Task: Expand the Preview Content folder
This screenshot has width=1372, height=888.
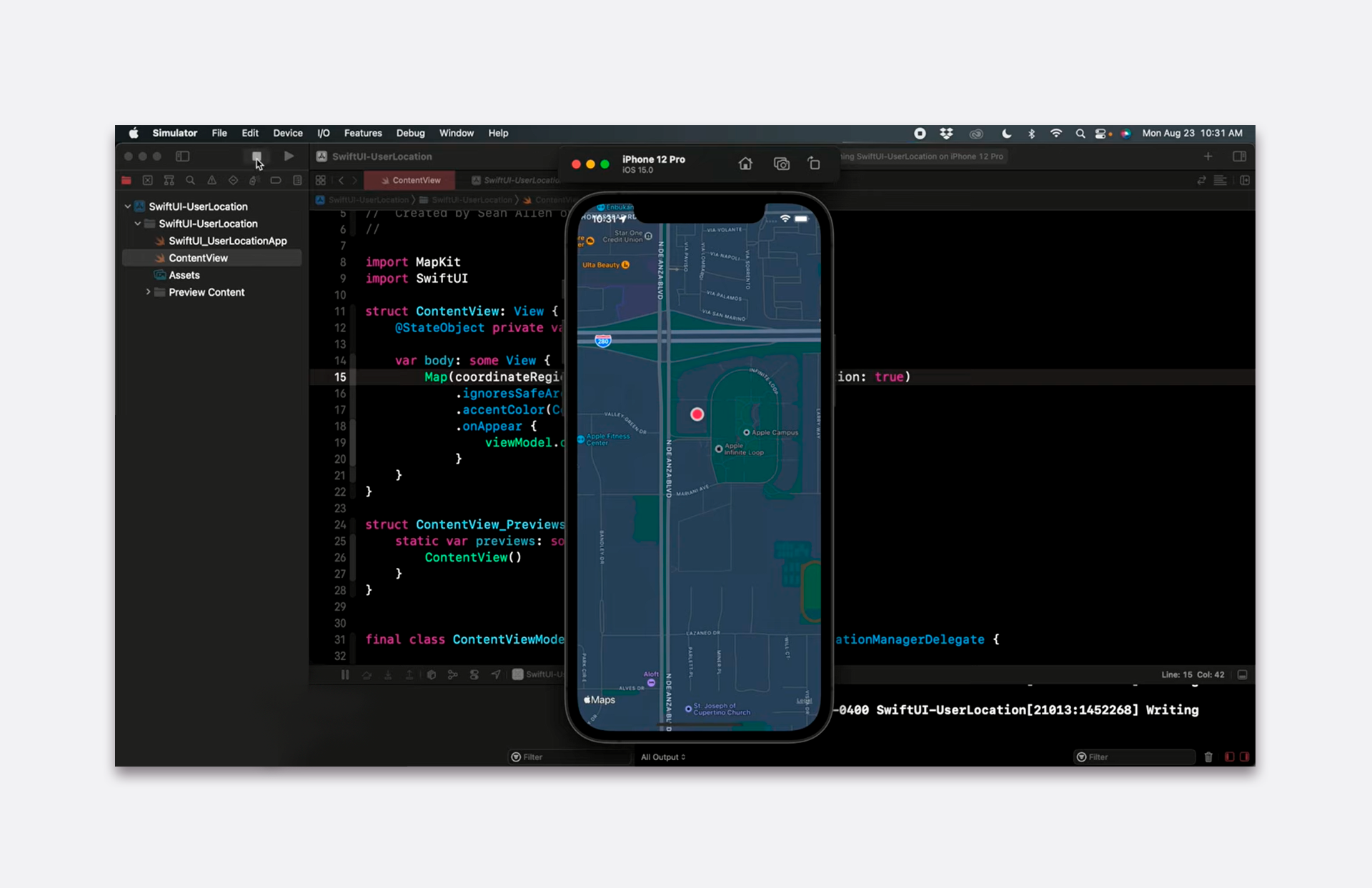Action: (x=148, y=292)
